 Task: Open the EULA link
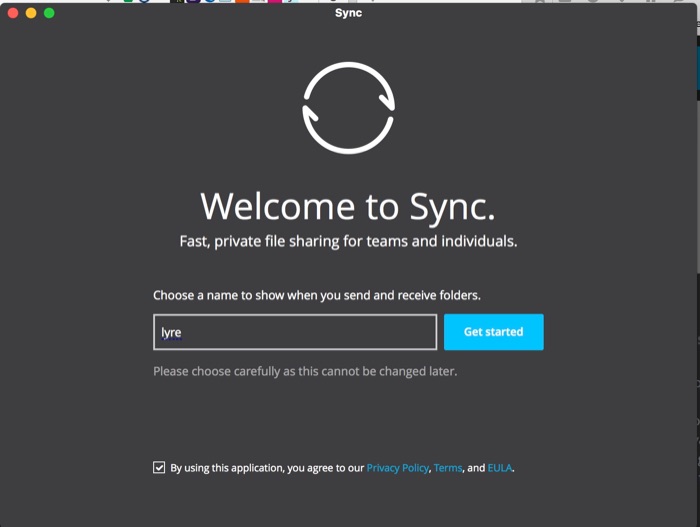(x=499, y=468)
